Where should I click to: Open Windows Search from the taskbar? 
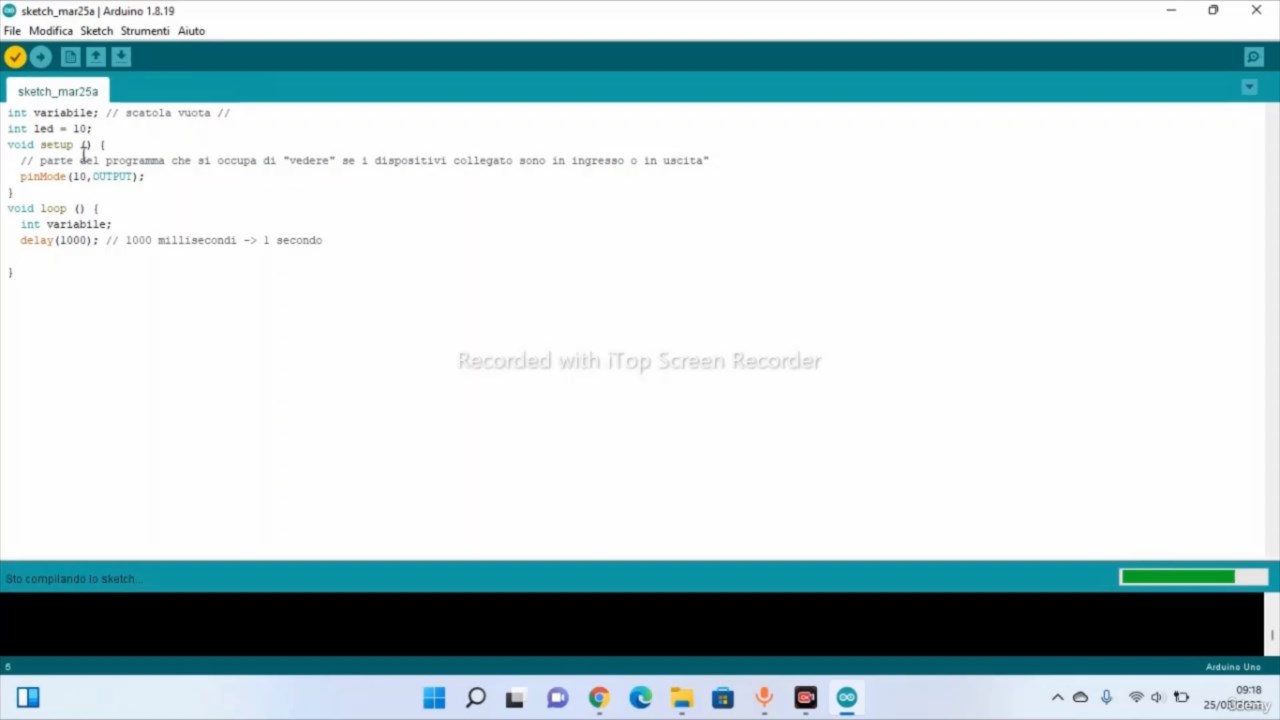(476, 698)
